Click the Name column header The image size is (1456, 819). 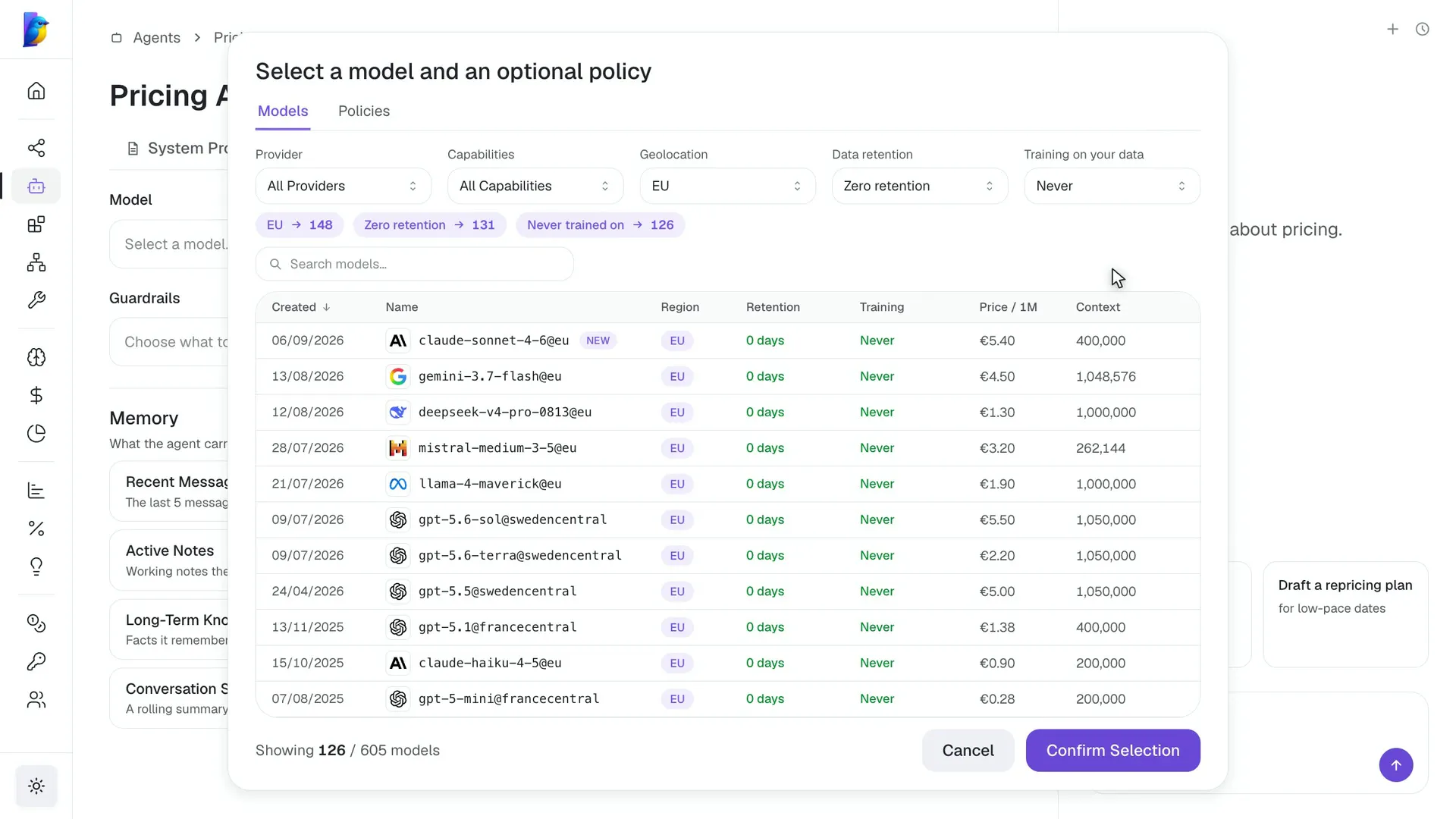402,307
